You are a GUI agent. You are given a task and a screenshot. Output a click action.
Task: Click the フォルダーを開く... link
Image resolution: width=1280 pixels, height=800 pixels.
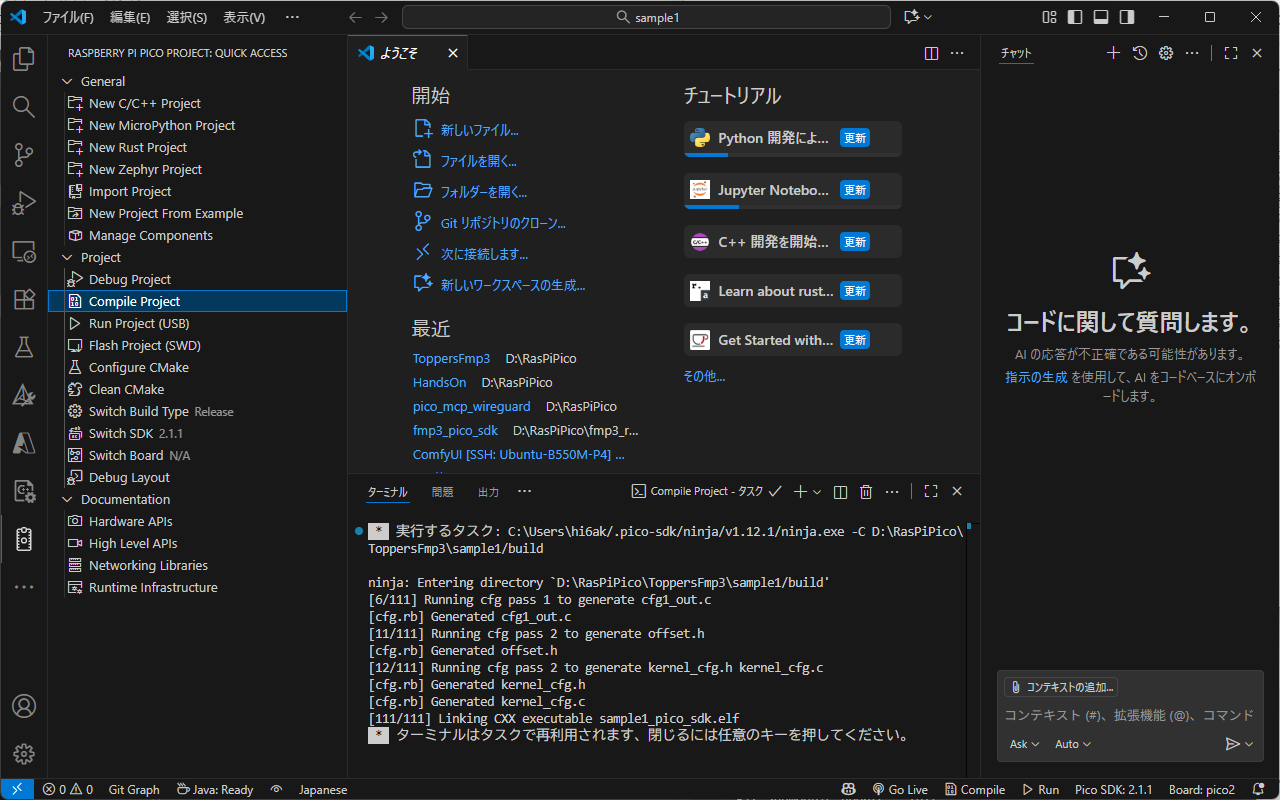(484, 192)
